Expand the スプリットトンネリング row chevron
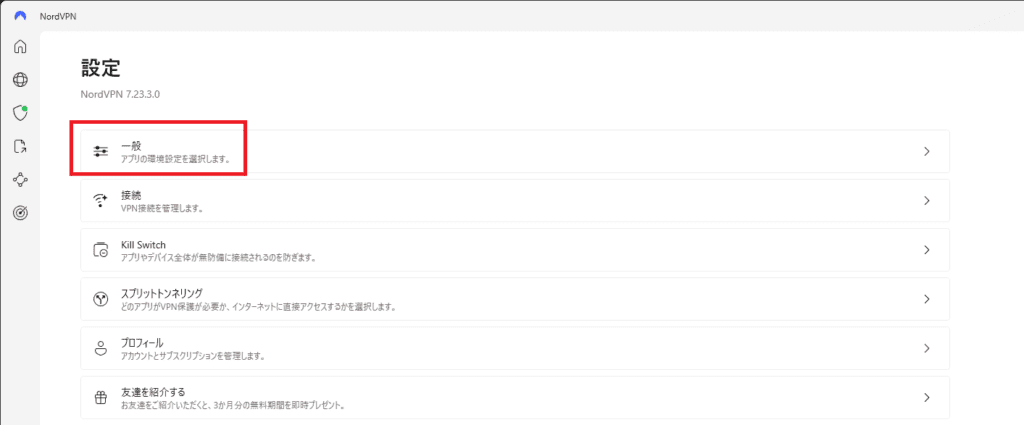 tap(927, 299)
